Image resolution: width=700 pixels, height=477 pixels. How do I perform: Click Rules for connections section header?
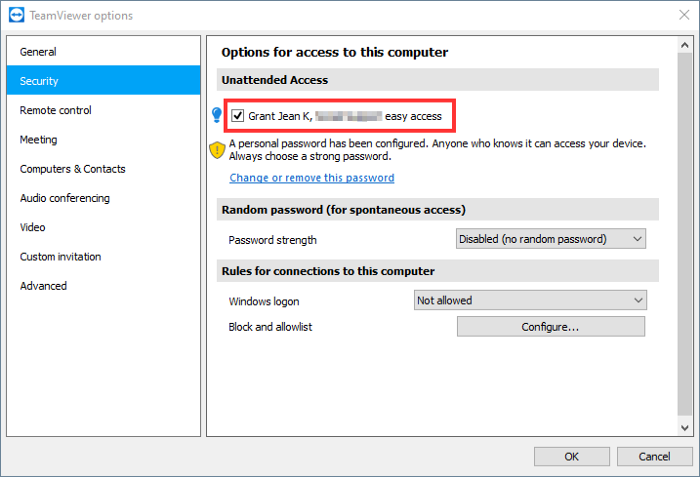pos(438,271)
